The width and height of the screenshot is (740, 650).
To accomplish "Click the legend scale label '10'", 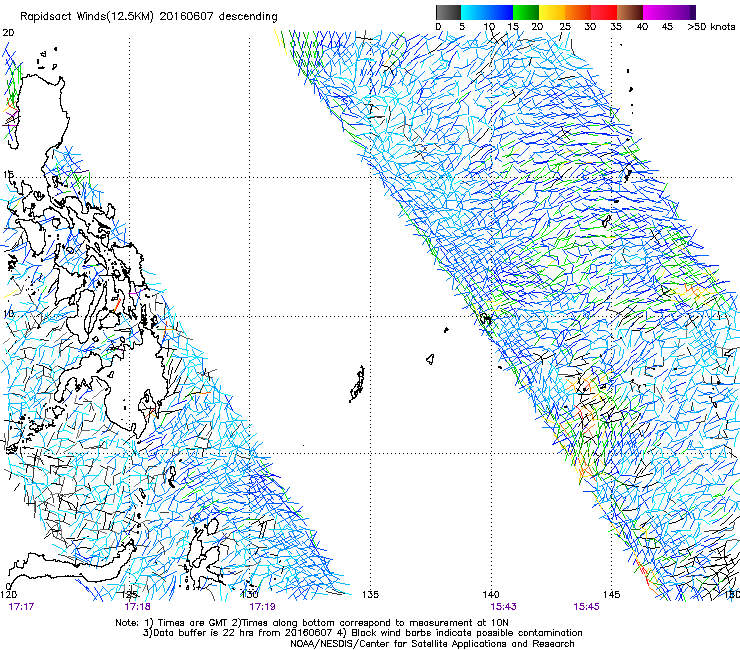I will (x=489, y=26).
